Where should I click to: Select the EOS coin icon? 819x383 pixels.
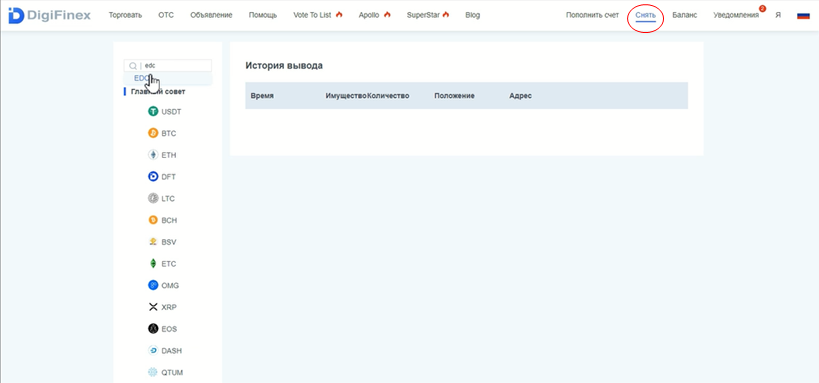153,329
